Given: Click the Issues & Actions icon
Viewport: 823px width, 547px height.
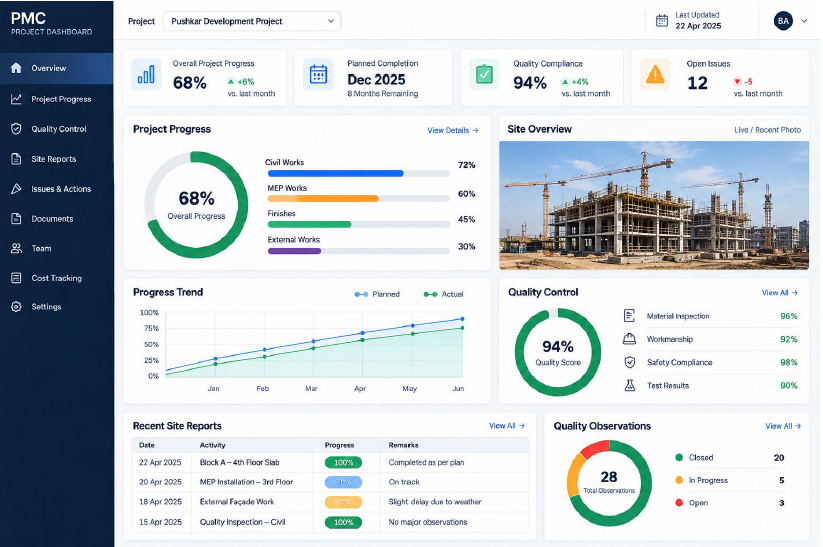Looking at the screenshot, I should click(x=16, y=188).
